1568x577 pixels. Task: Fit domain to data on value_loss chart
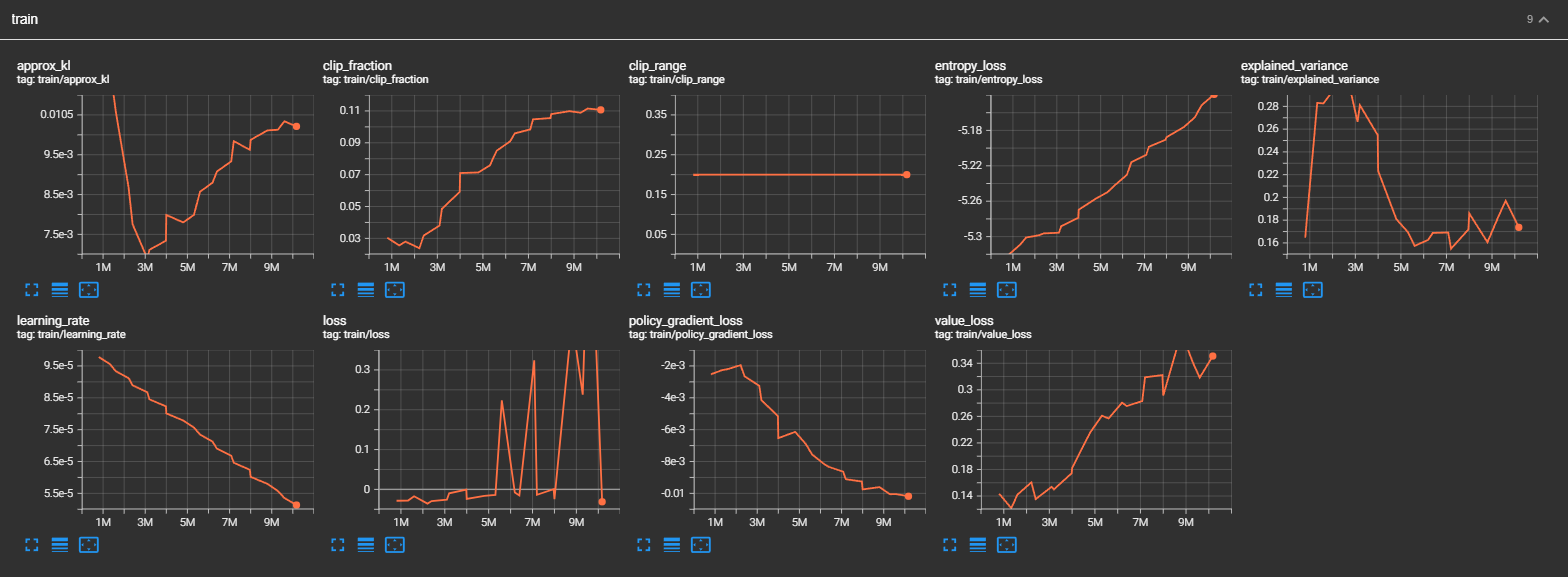click(x=1007, y=545)
